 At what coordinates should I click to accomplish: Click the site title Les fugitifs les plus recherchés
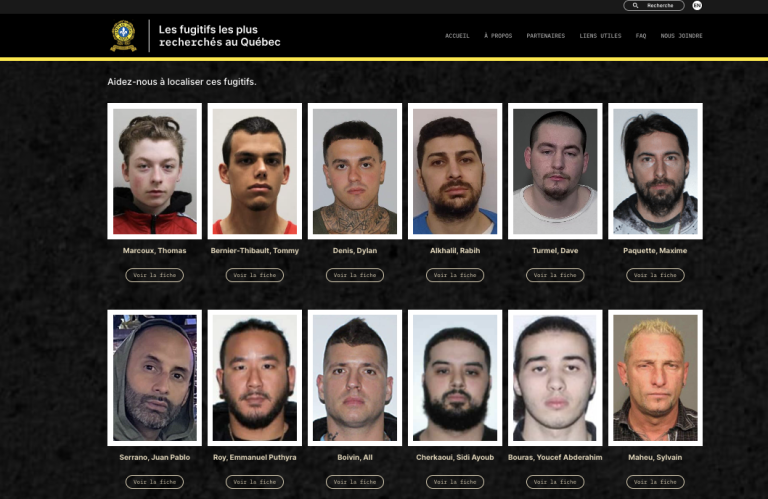pos(219,36)
